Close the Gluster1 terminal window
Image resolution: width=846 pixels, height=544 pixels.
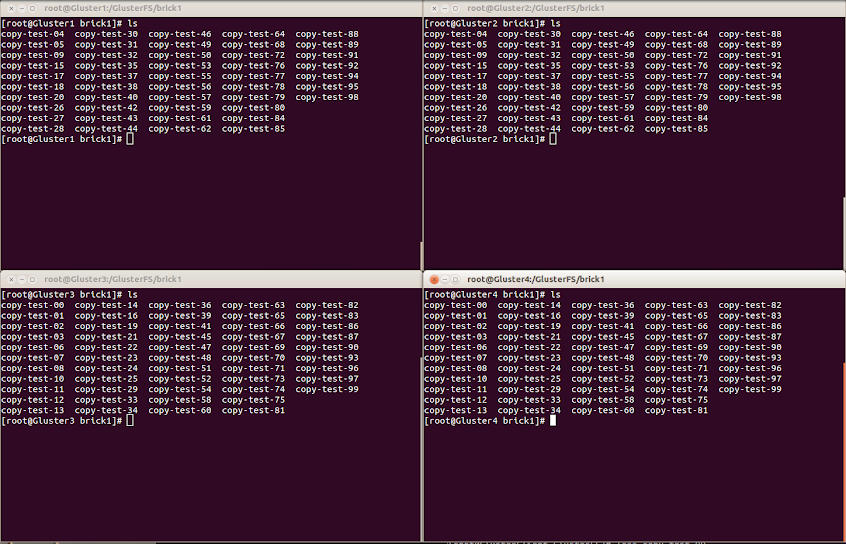pos(11,9)
